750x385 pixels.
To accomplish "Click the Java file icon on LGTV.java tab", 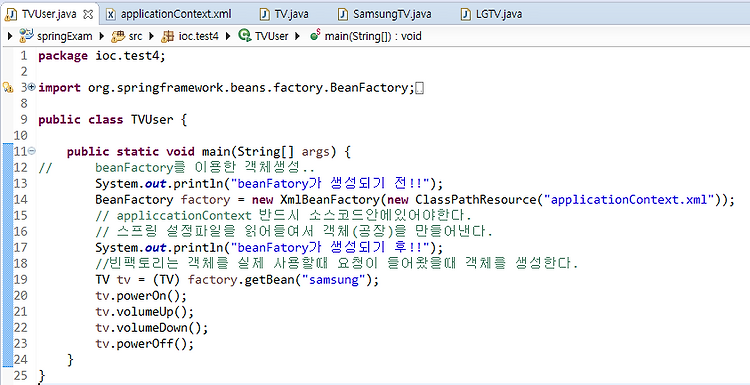I will click(x=466, y=14).
